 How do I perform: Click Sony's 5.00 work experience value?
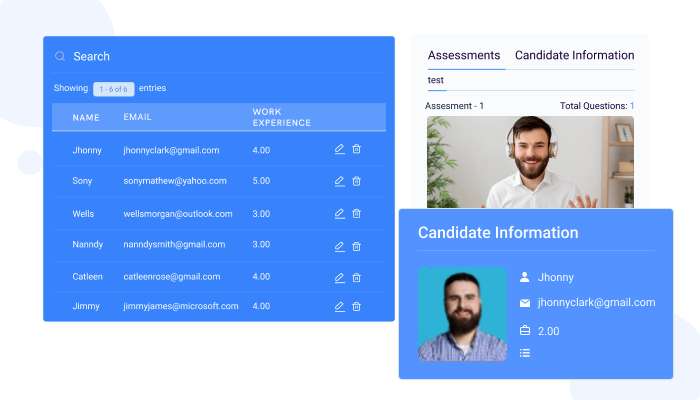pyautogui.click(x=261, y=181)
